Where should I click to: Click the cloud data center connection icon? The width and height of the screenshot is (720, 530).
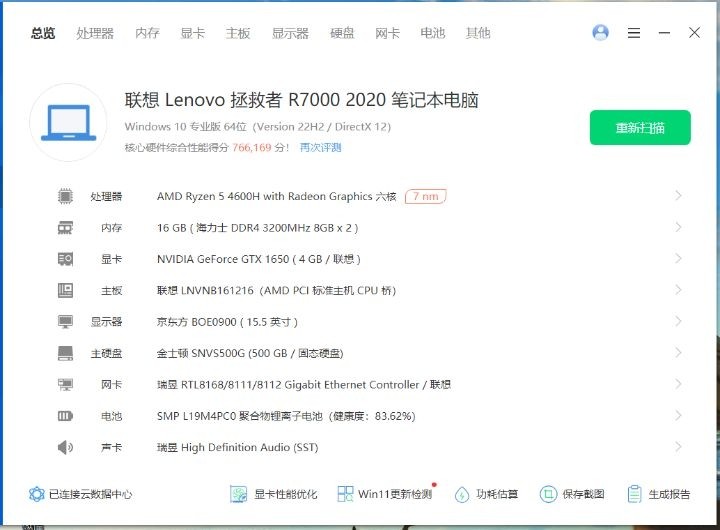[x=37, y=494]
